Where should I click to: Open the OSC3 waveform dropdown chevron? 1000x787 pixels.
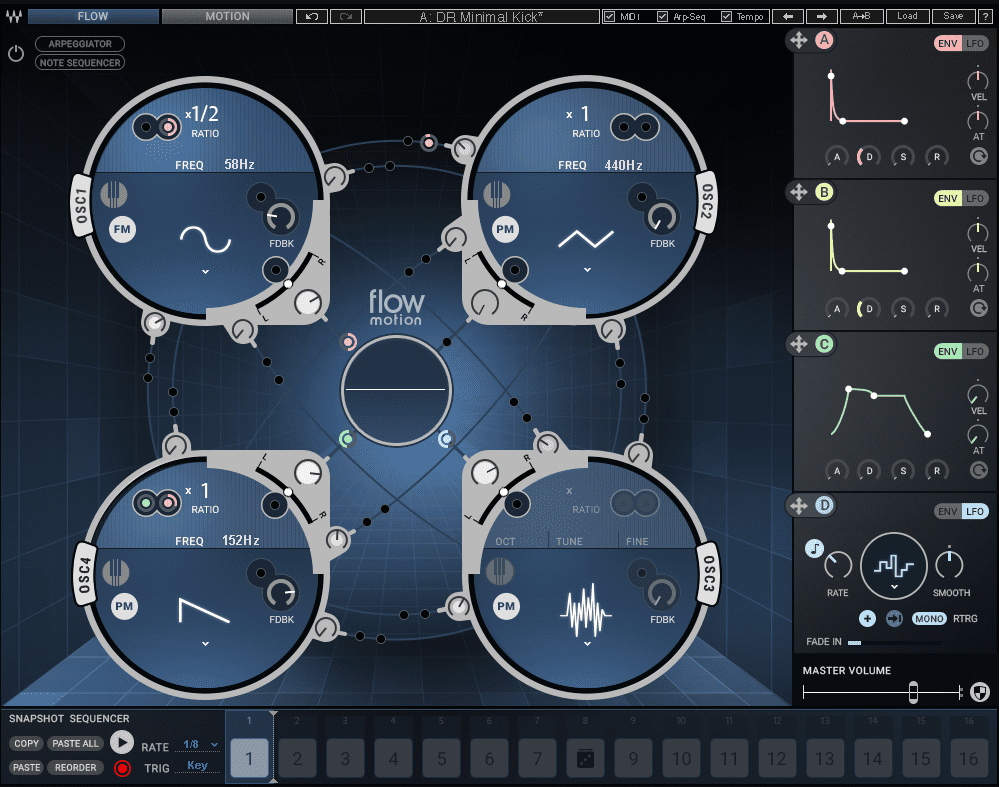pyautogui.click(x=587, y=644)
